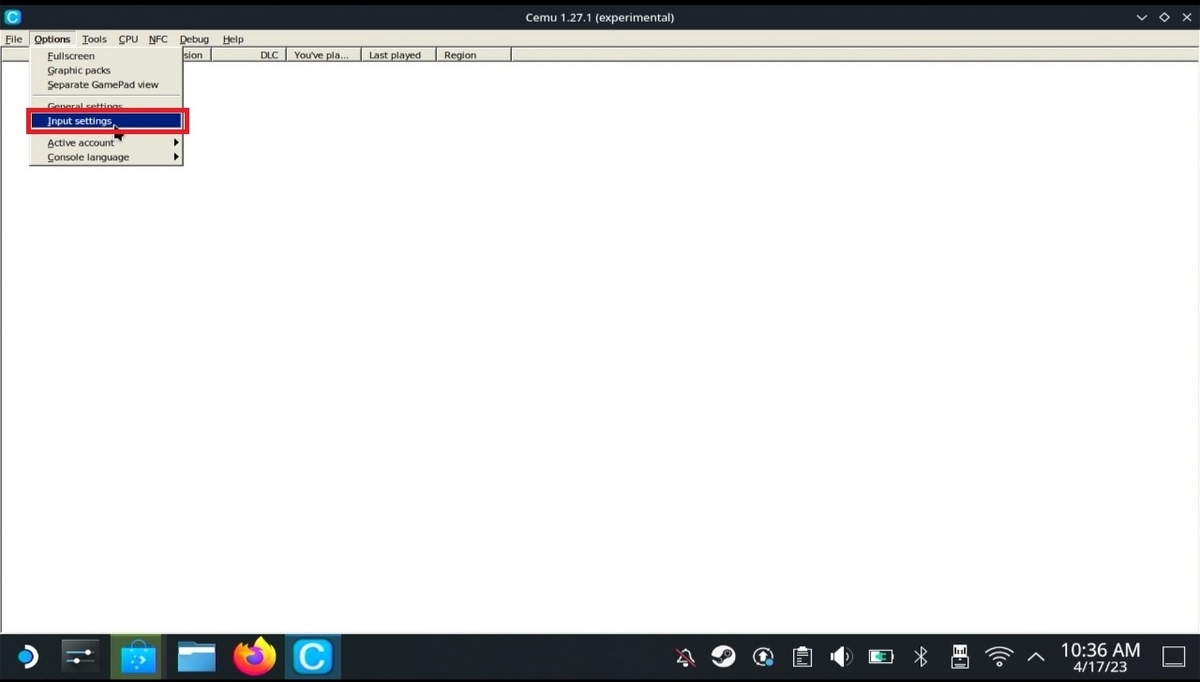Screen dimensions: 1200x682
Task: Open the clock showing 10:36 AM
Action: (x=1100, y=657)
